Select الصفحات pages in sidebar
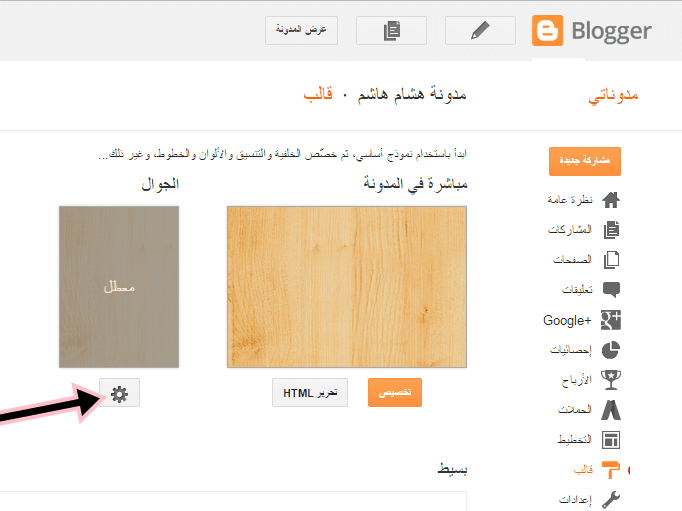Image resolution: width=682 pixels, height=511 pixels. coord(572,260)
